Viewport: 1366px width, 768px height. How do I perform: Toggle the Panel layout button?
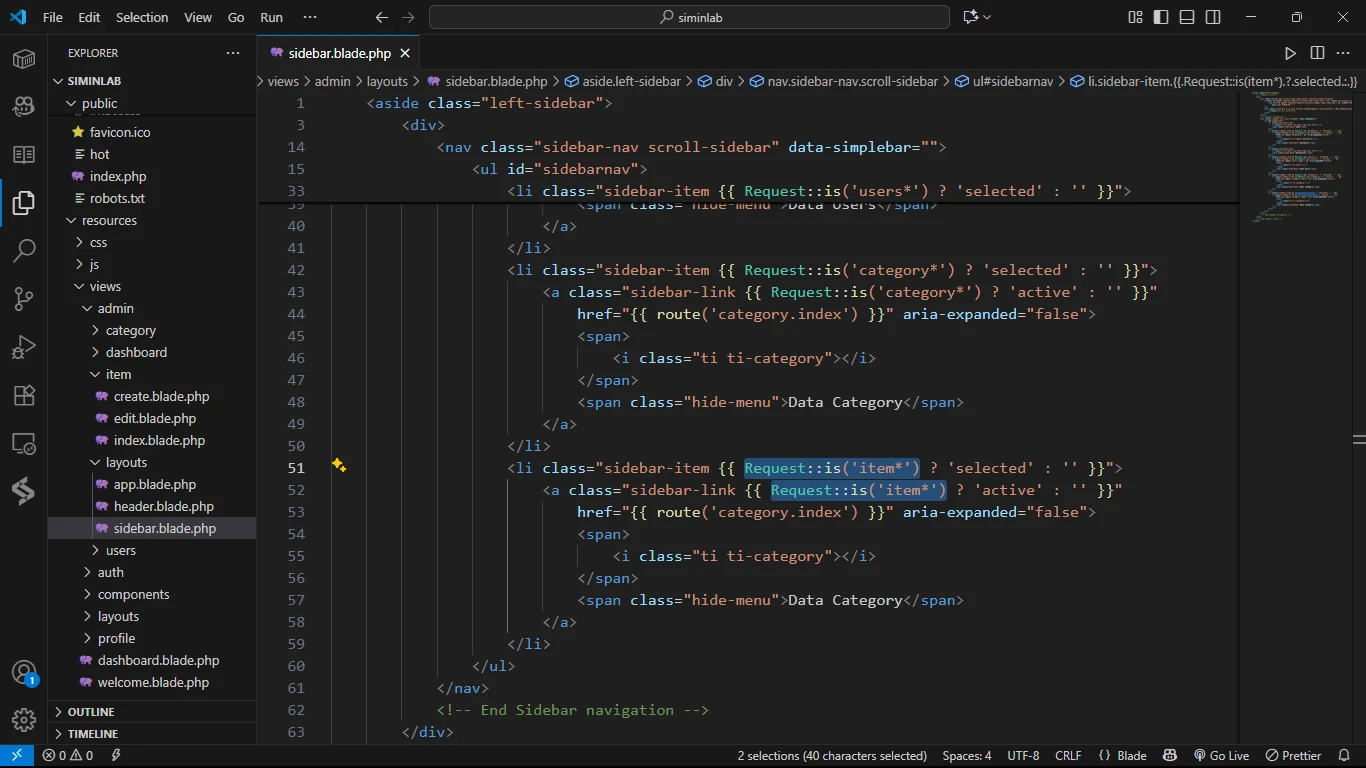point(1187,17)
